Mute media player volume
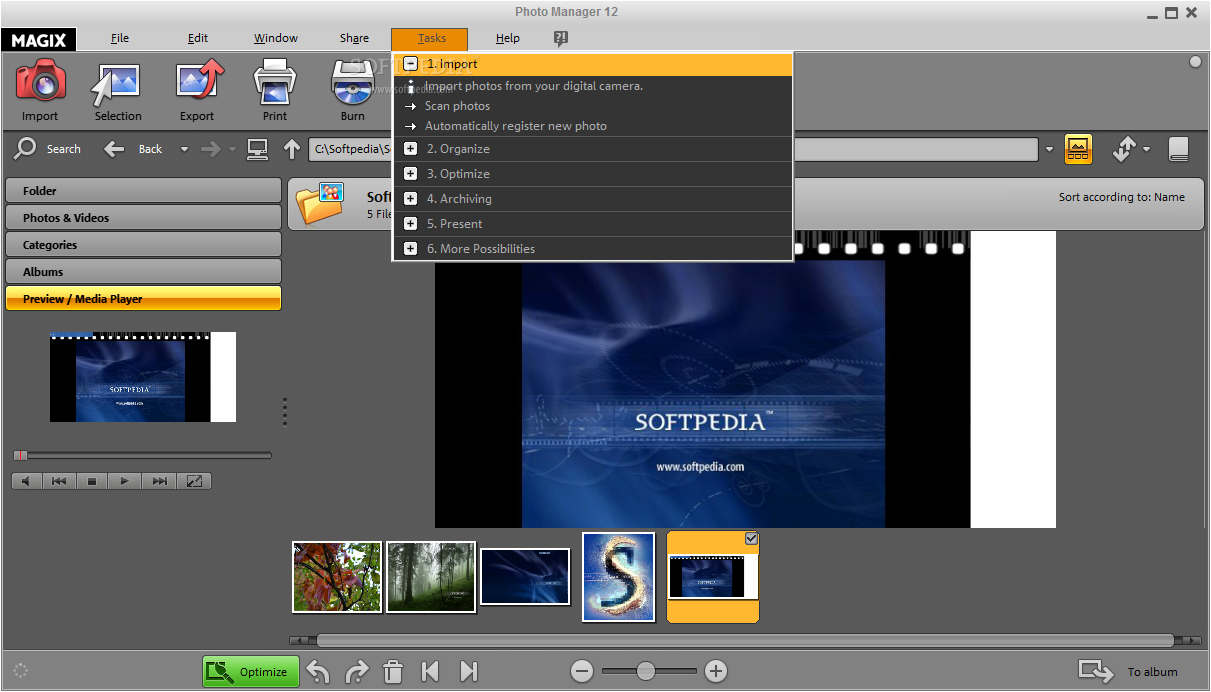This screenshot has height=692, width=1211. click(x=26, y=481)
